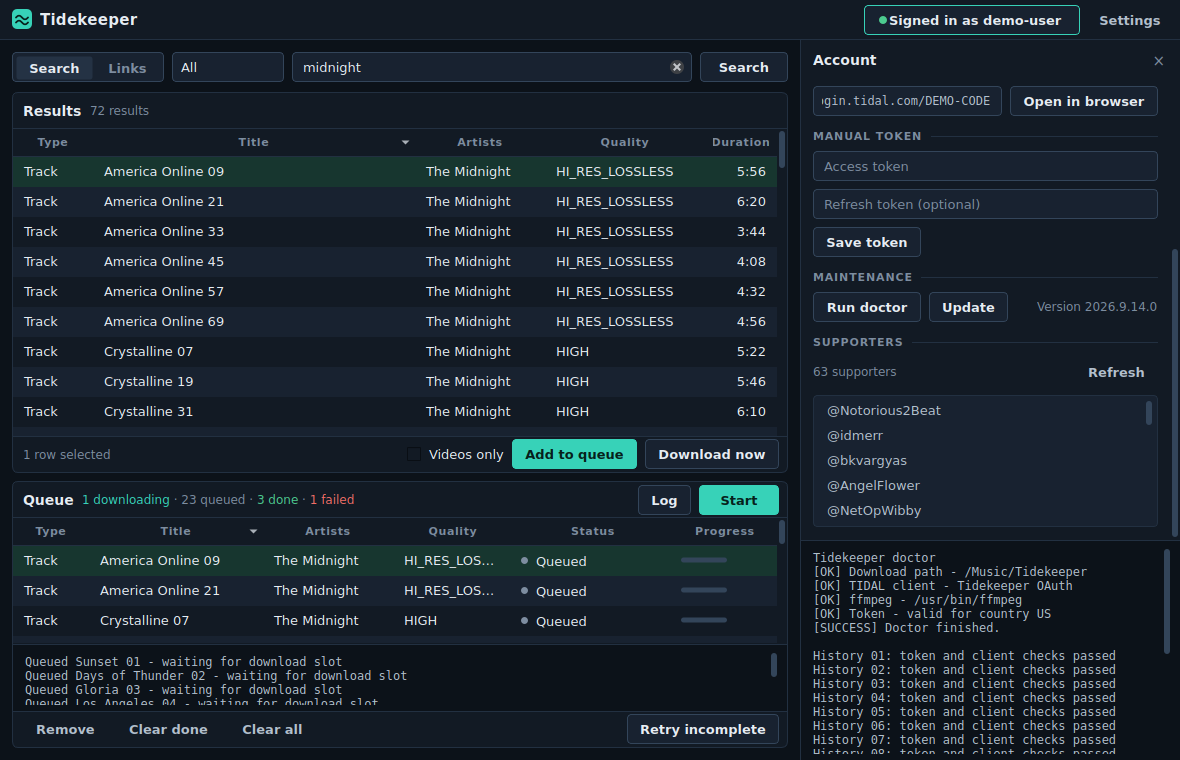Click the Update button

pos(968,307)
